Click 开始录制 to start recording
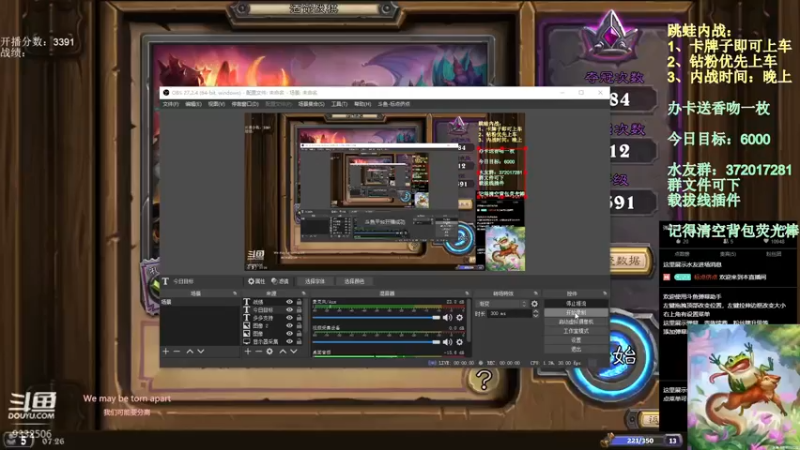 [x=576, y=313]
